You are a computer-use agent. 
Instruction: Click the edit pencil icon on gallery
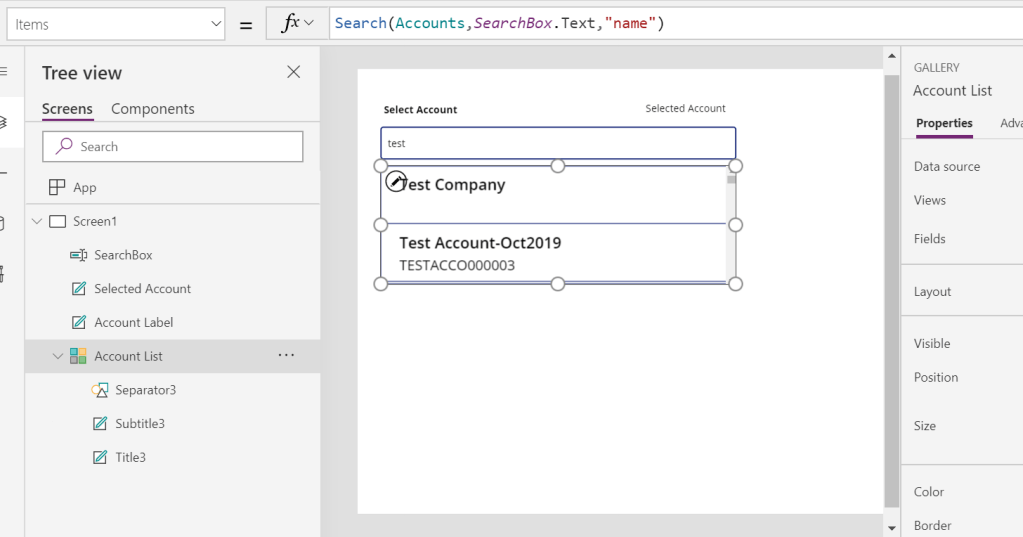(x=396, y=182)
